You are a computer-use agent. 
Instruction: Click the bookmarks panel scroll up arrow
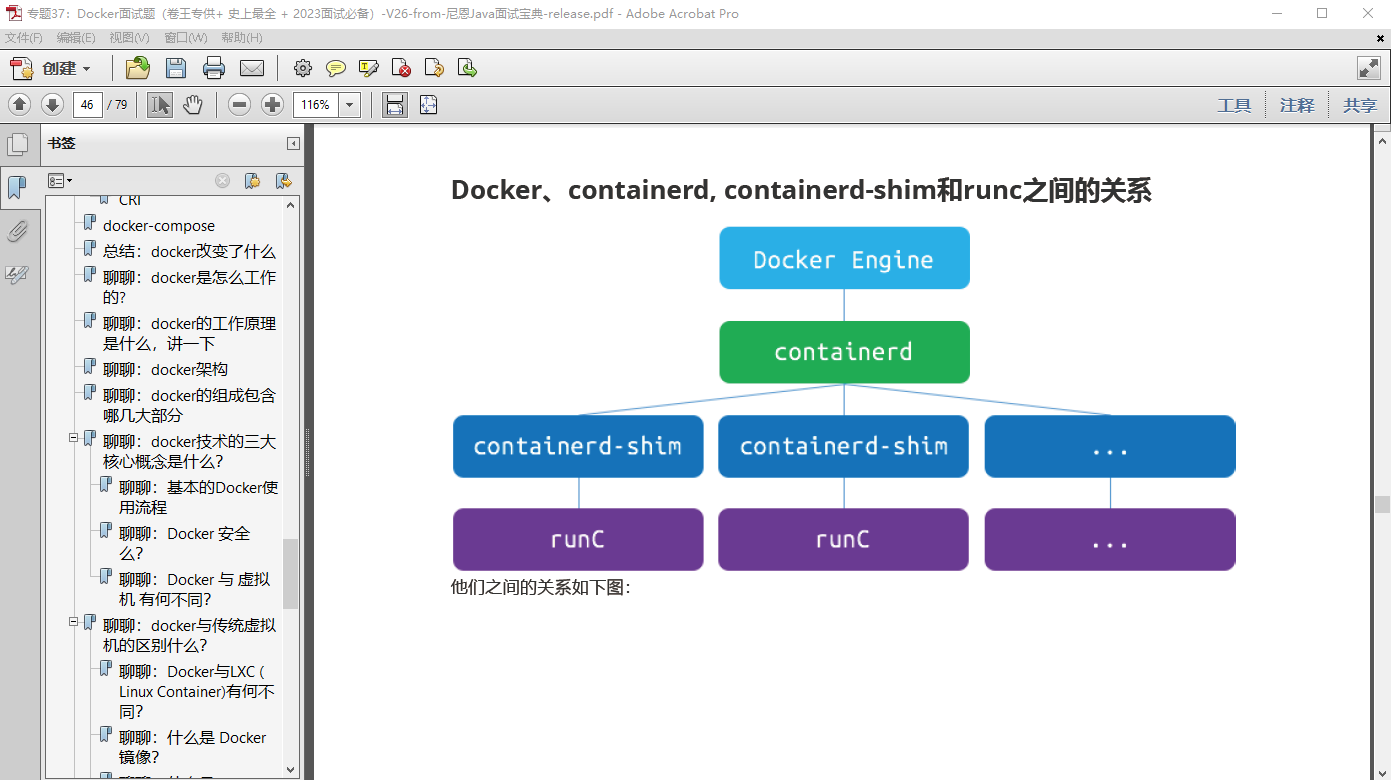click(291, 205)
